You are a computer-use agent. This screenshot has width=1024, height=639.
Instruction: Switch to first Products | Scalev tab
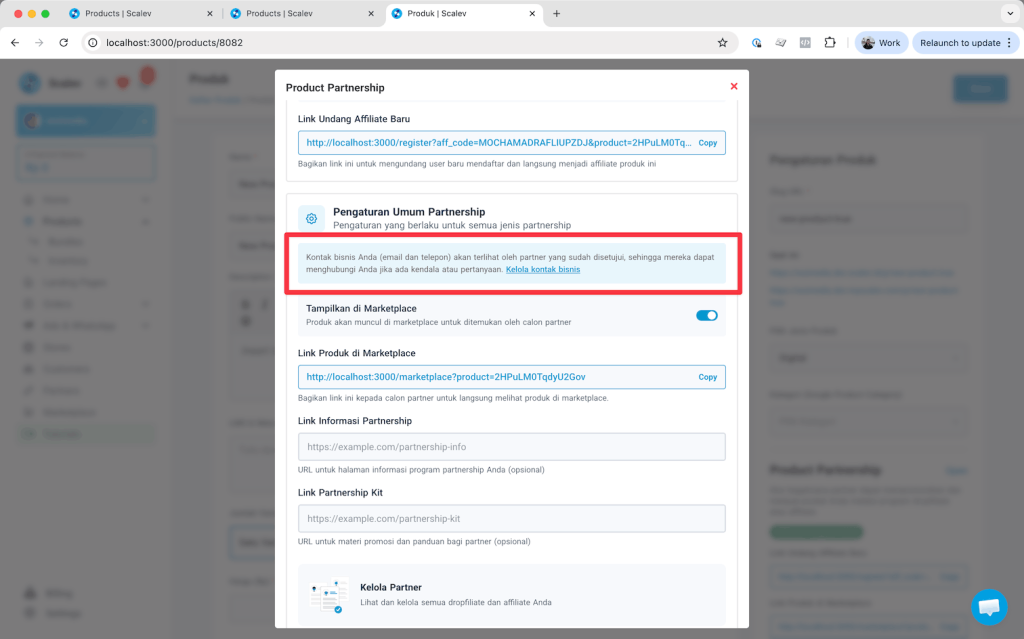(140, 13)
